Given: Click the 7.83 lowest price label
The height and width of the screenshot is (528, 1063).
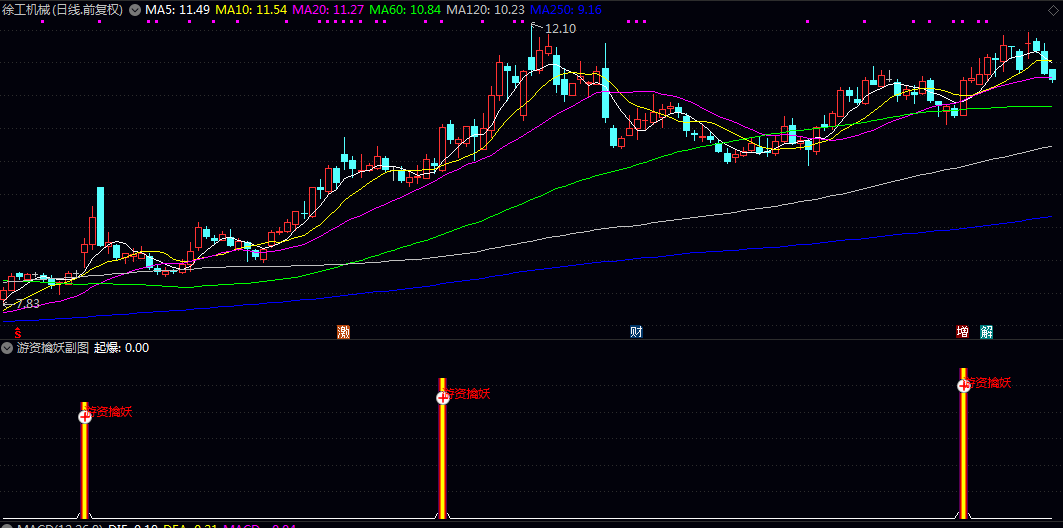Looking at the screenshot, I should point(25,303).
